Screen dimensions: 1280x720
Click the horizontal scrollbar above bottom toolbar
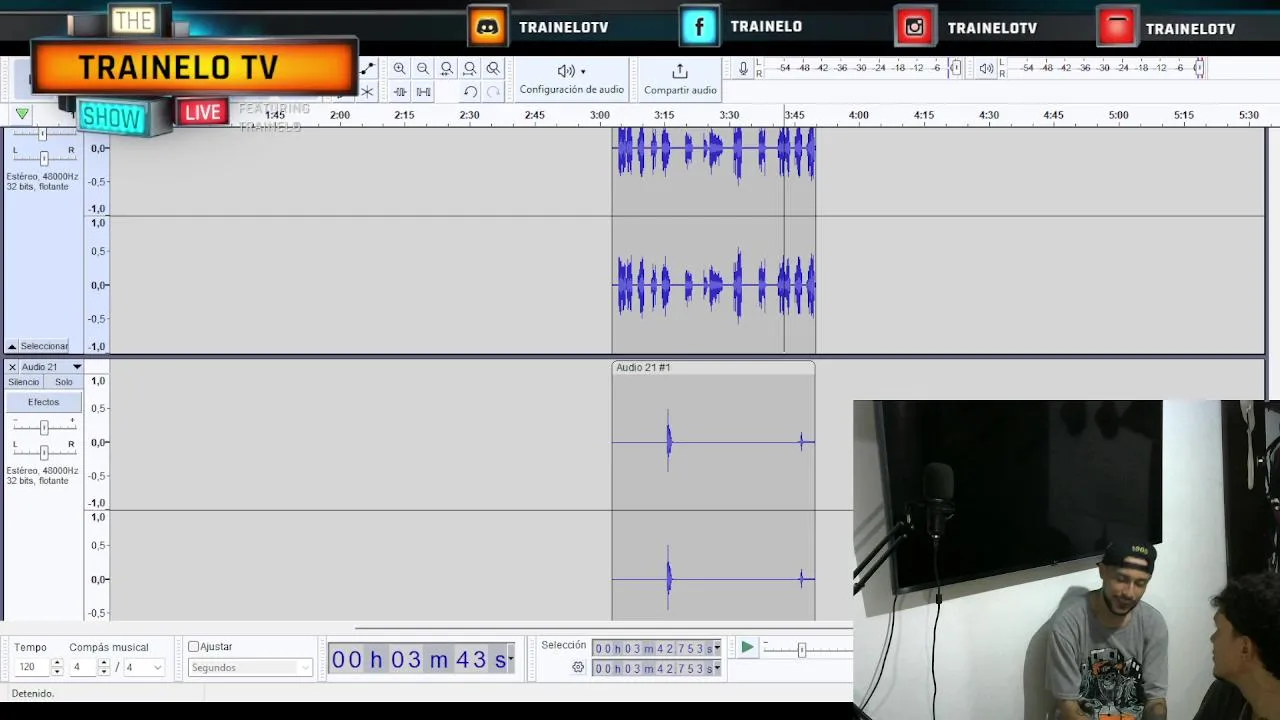[x=604, y=628]
